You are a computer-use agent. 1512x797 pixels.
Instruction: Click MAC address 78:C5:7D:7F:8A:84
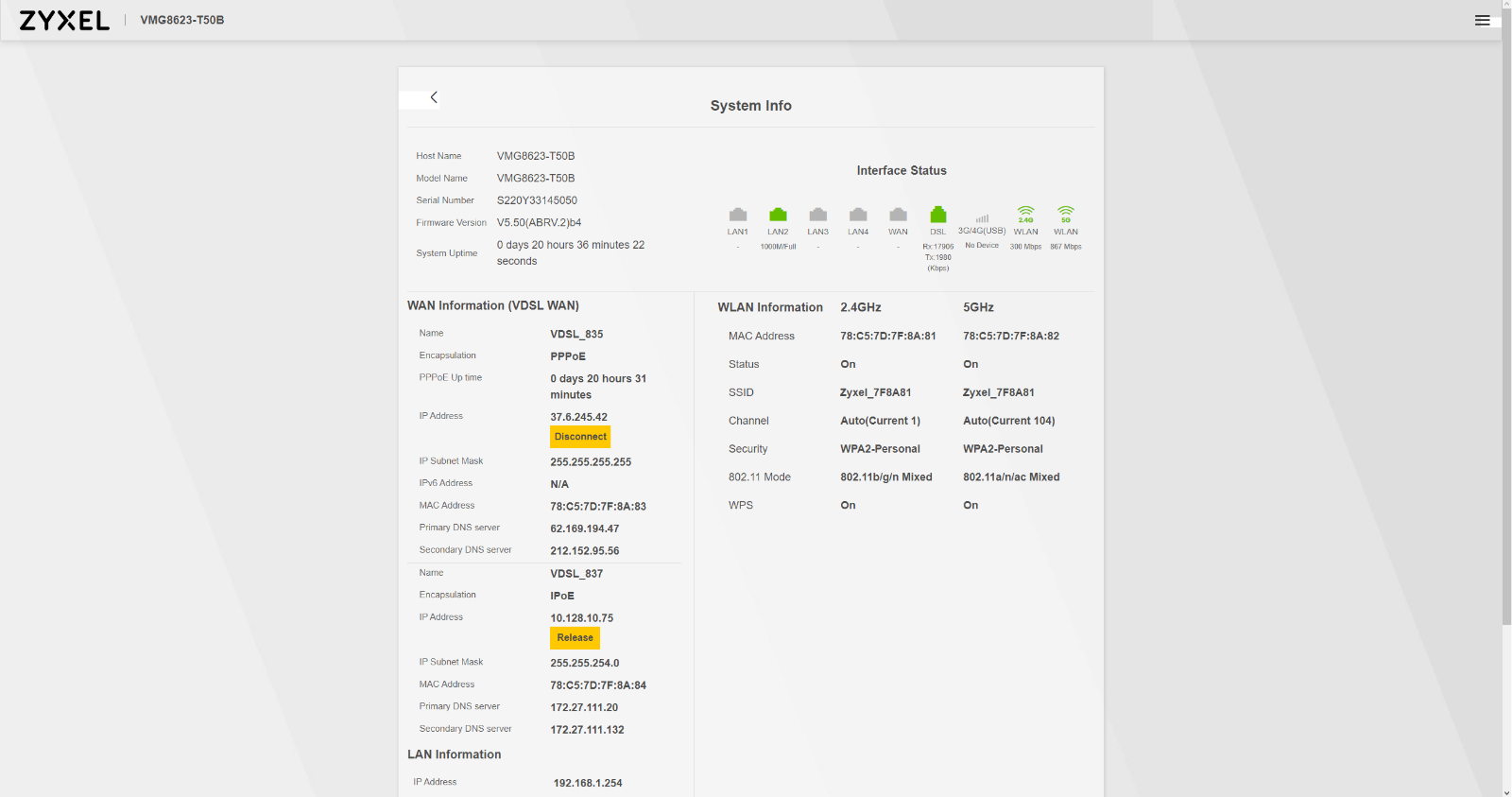coord(598,685)
